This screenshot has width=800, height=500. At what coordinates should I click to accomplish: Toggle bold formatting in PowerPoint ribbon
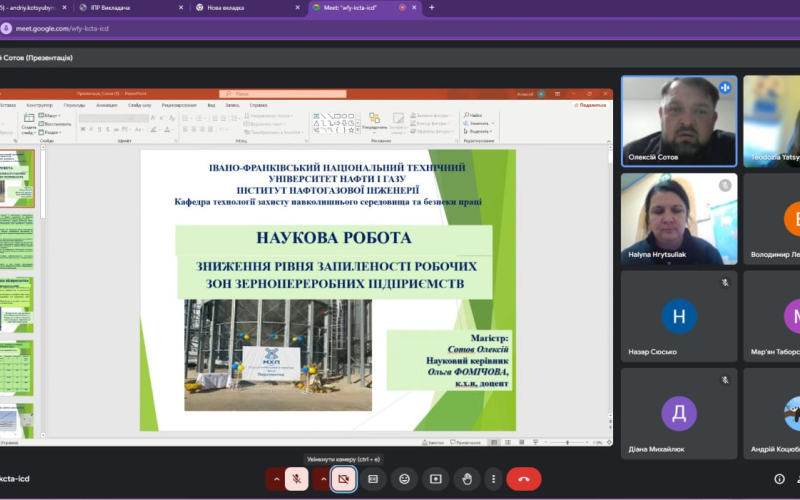(83, 130)
